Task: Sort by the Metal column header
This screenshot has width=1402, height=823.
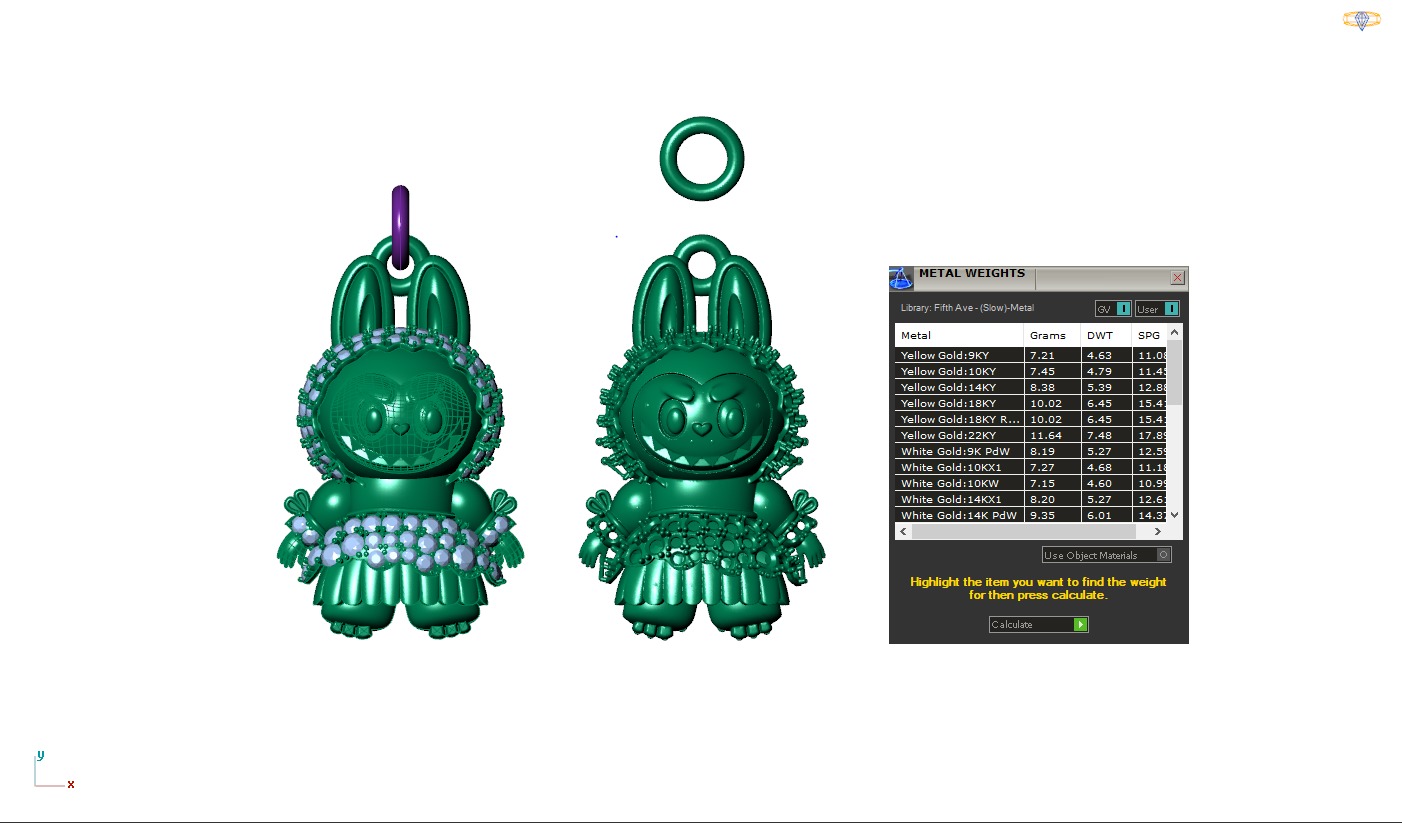Action: [x=959, y=336]
